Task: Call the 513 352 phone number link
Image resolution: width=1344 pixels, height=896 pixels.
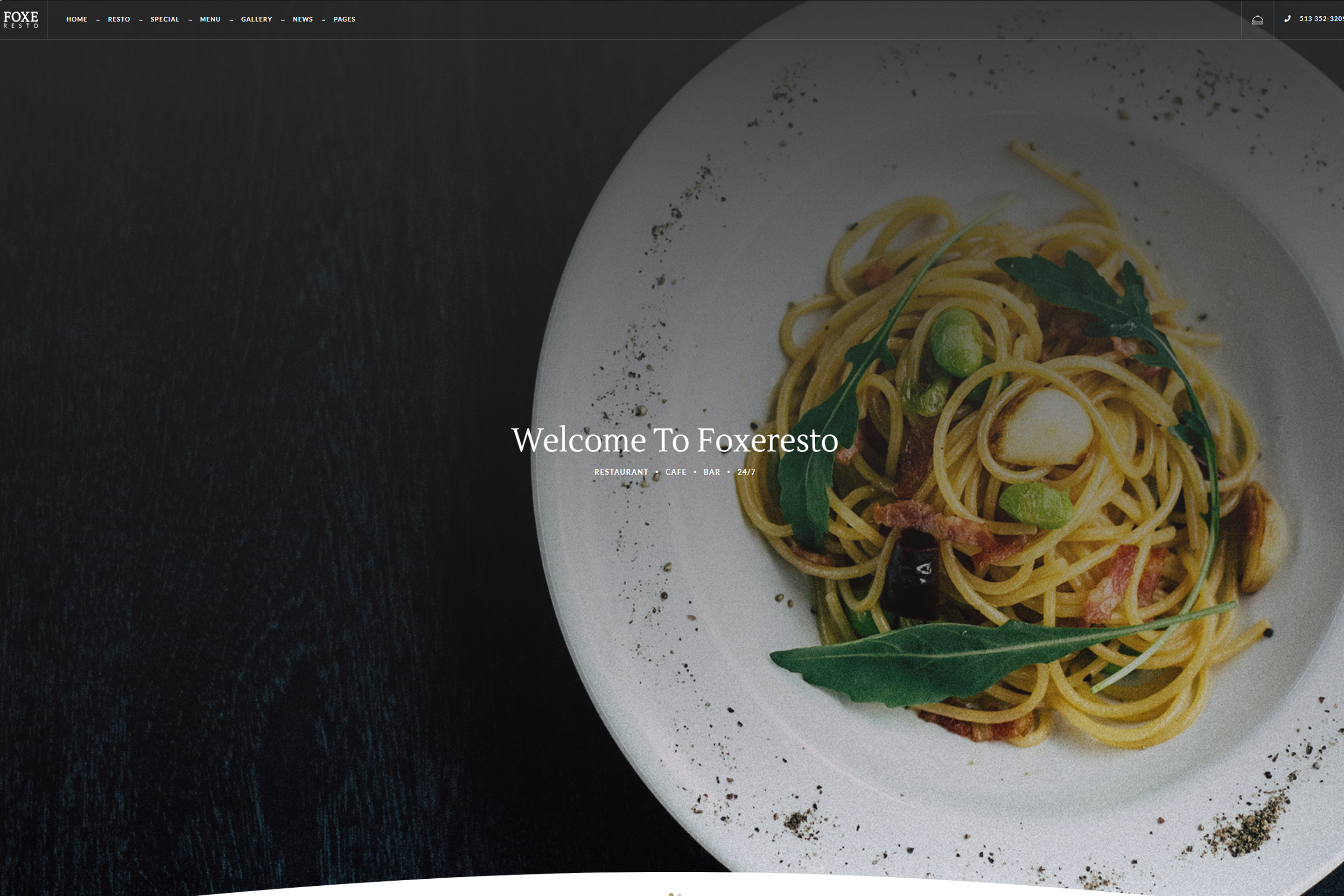Action: (x=1321, y=19)
